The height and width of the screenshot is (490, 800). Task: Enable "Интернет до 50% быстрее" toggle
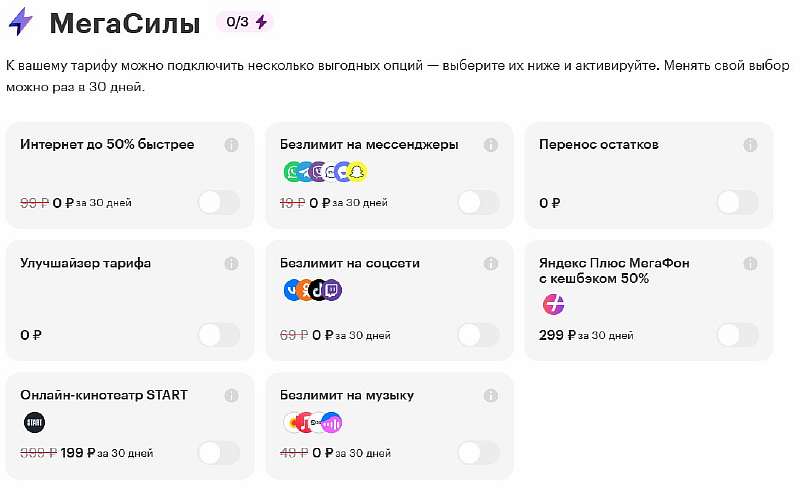coord(218,203)
